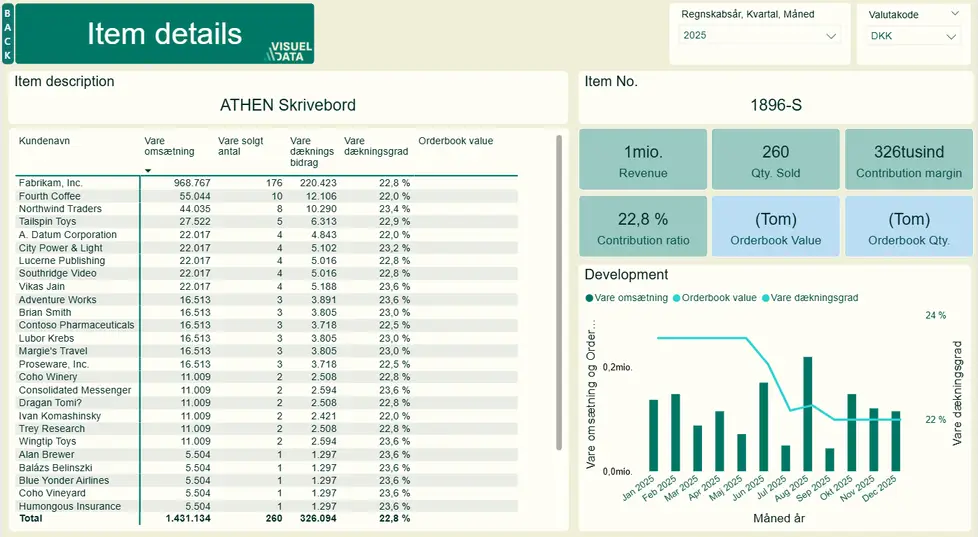Select the Proseware, Inc. row
Image resolution: width=978 pixels, height=537 pixels.
coord(266,364)
